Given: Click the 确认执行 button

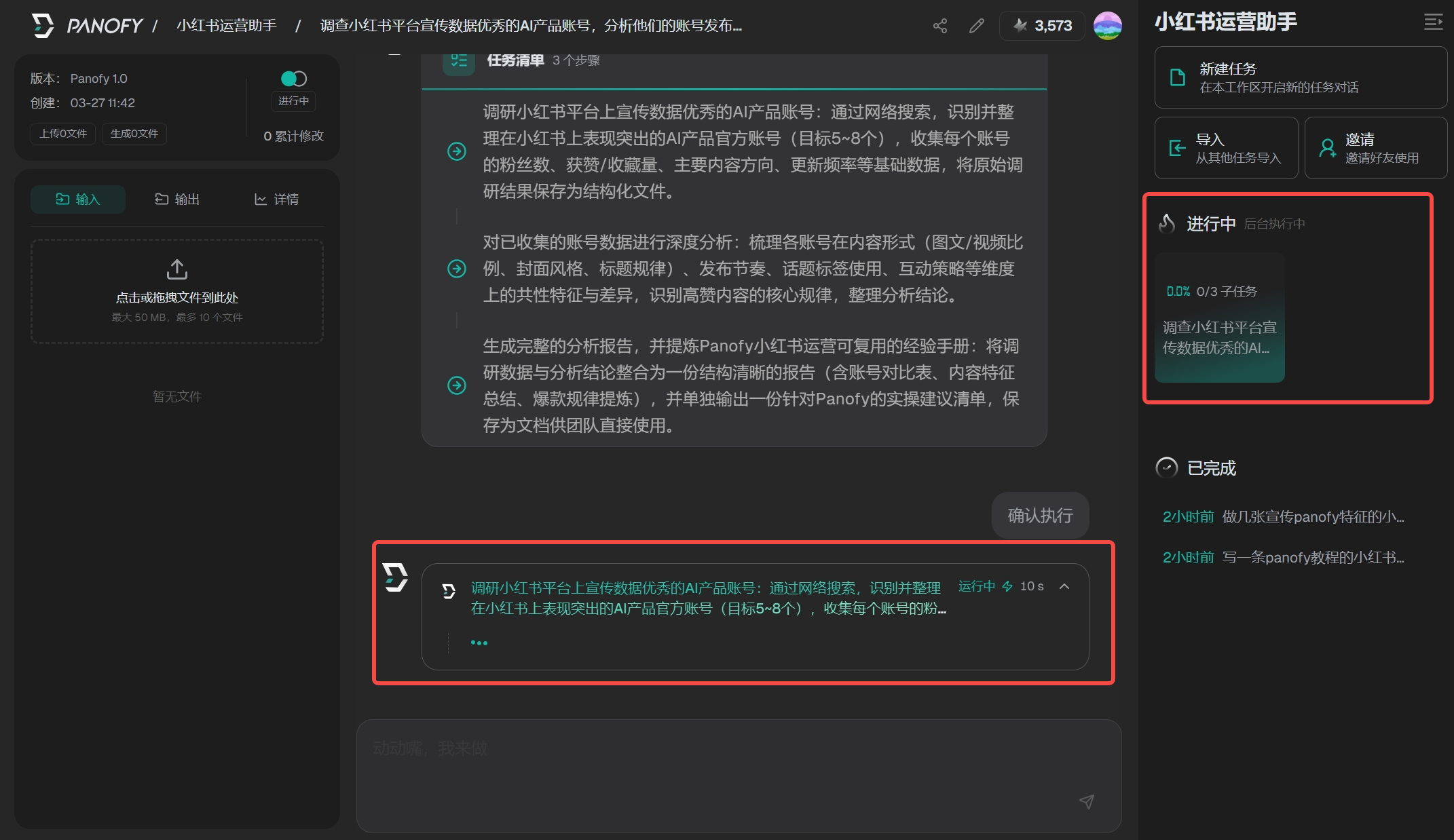Looking at the screenshot, I should (x=1040, y=516).
